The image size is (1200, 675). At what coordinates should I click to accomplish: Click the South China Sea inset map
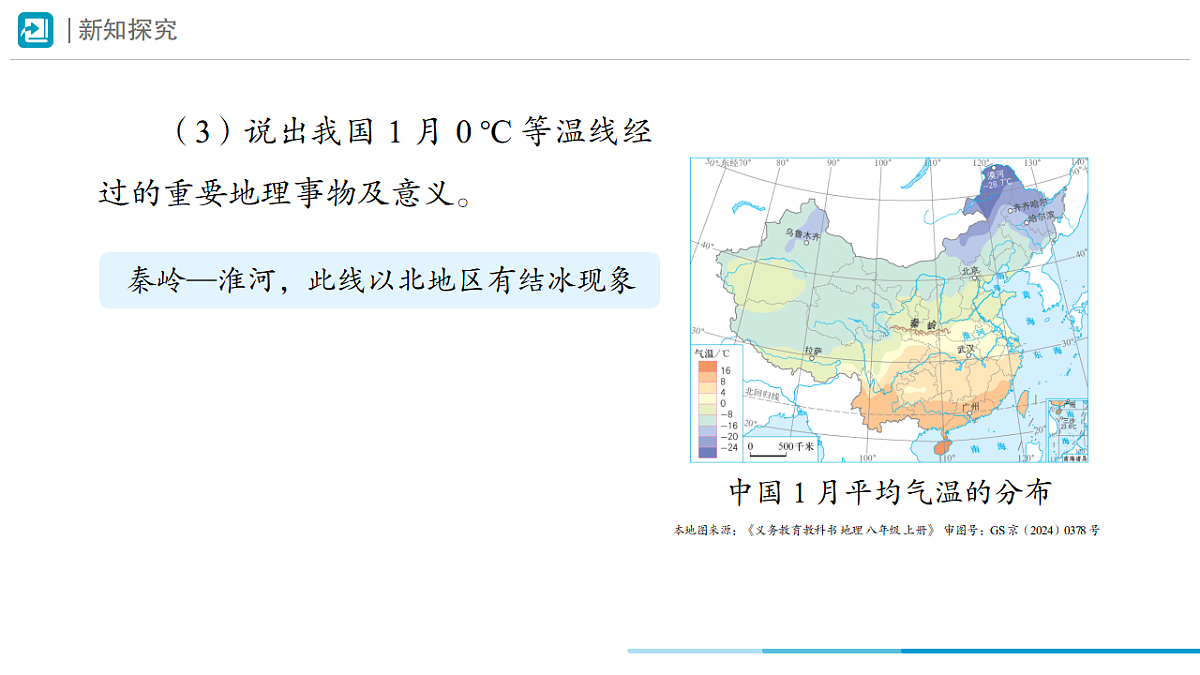click(x=1065, y=429)
